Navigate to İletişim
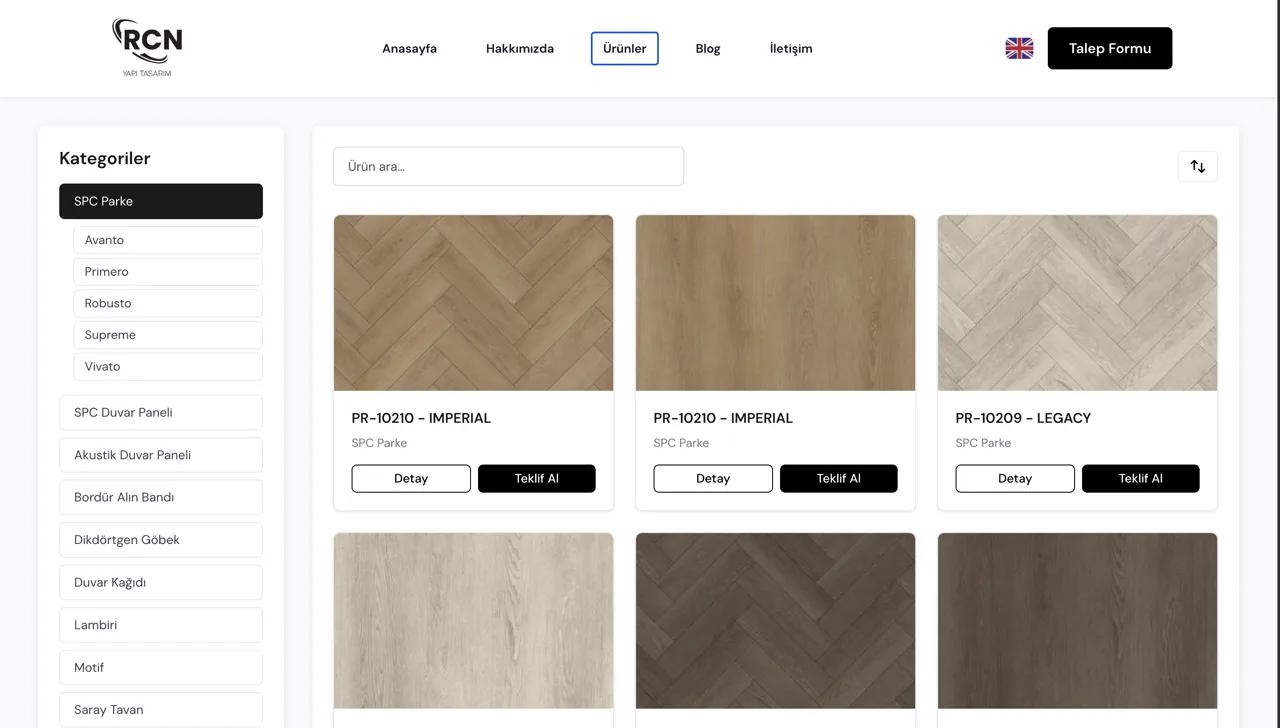The image size is (1280, 728). [x=791, y=48]
